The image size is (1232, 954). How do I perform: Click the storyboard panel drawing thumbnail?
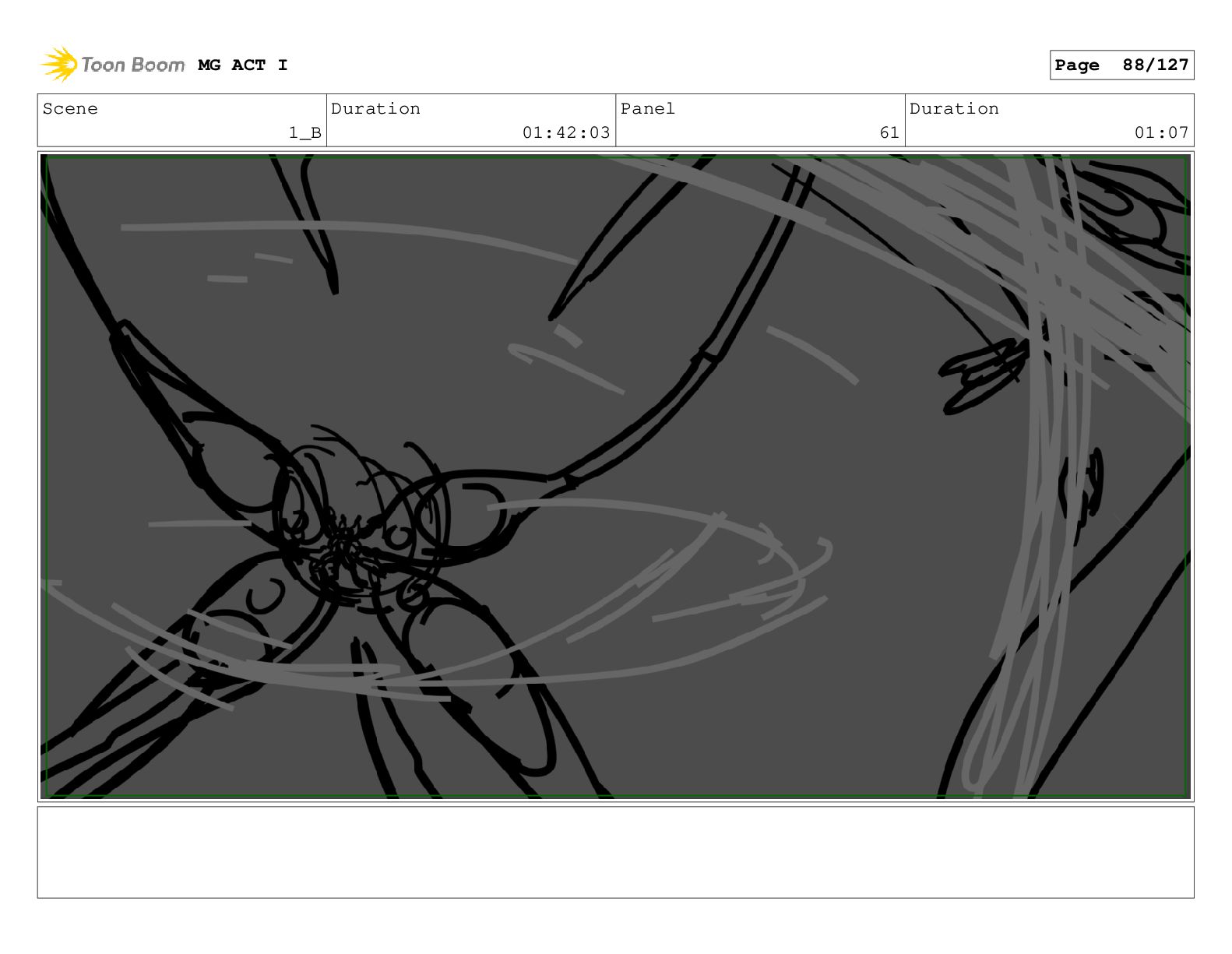(x=615, y=477)
